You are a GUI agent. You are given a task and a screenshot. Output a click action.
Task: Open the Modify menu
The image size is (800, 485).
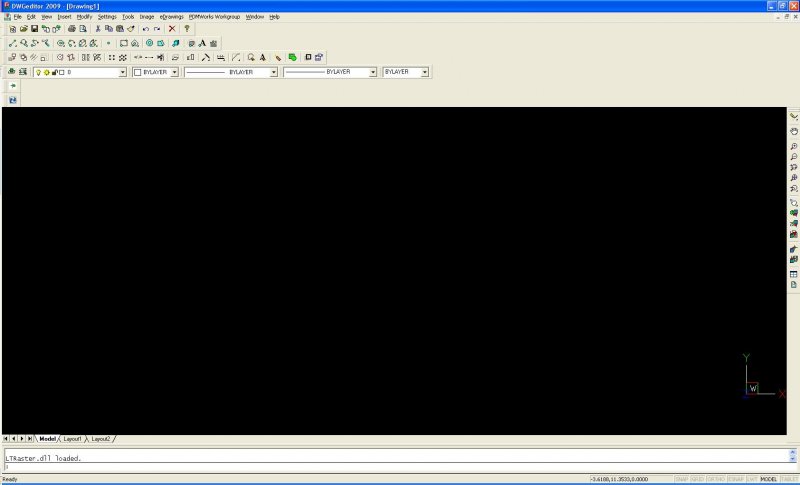coord(84,17)
